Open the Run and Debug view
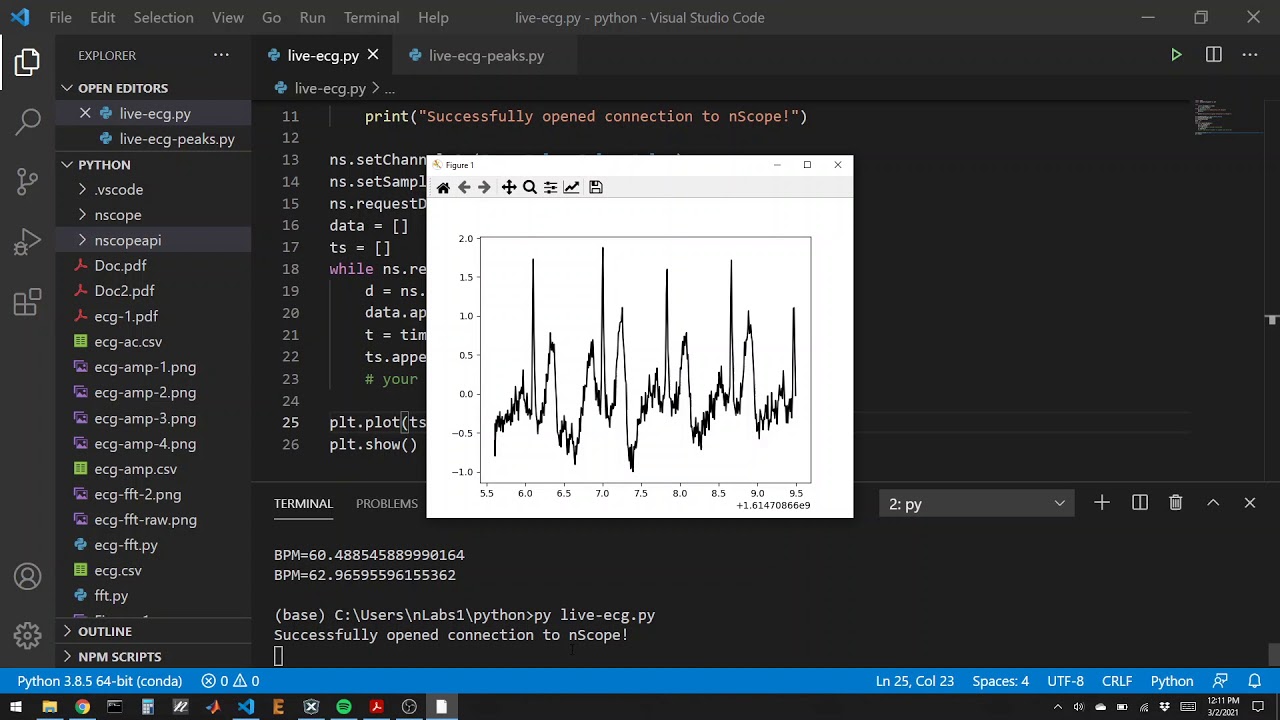This screenshot has width=1280, height=720. click(x=27, y=242)
